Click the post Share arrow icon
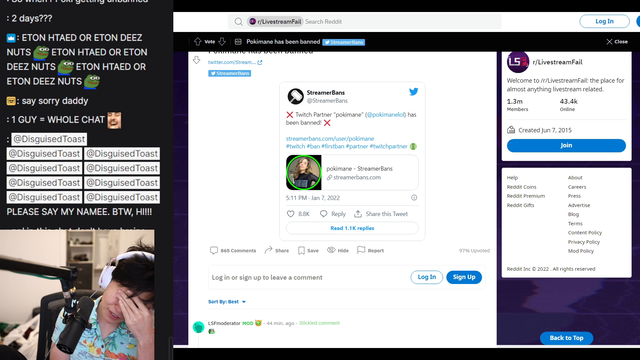Screen dimensions: 640x360 268,250
